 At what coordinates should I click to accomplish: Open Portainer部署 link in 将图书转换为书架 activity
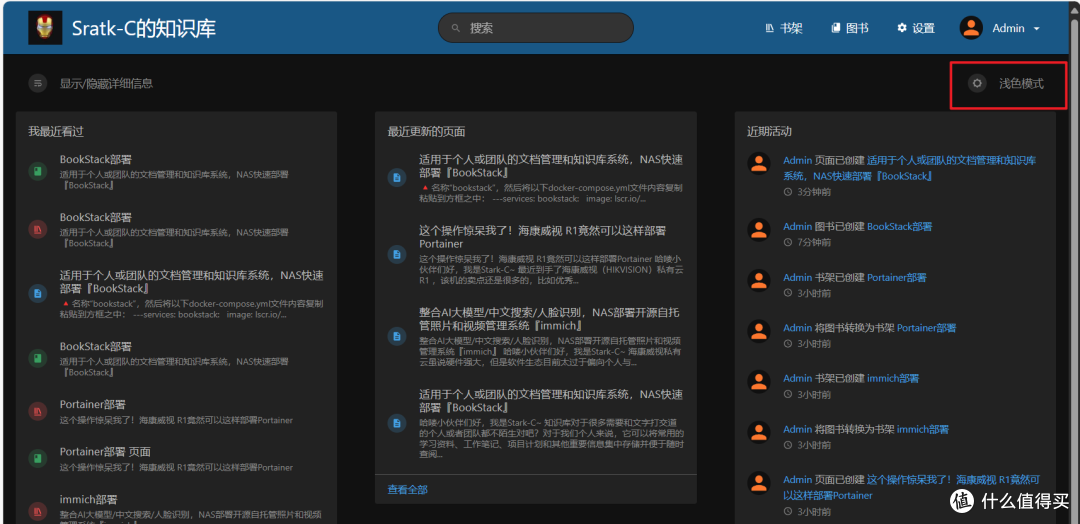tap(926, 328)
